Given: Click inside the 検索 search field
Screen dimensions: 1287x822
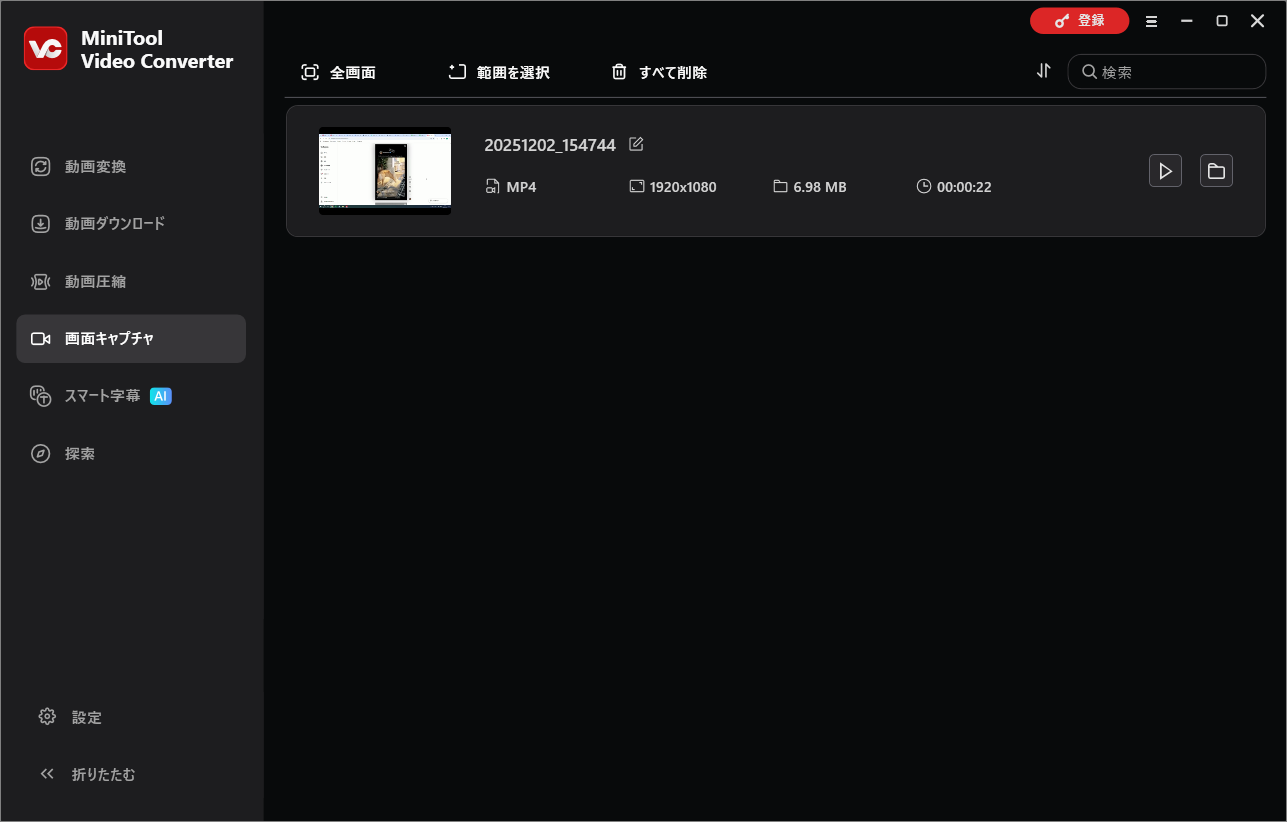Looking at the screenshot, I should pos(1160,71).
